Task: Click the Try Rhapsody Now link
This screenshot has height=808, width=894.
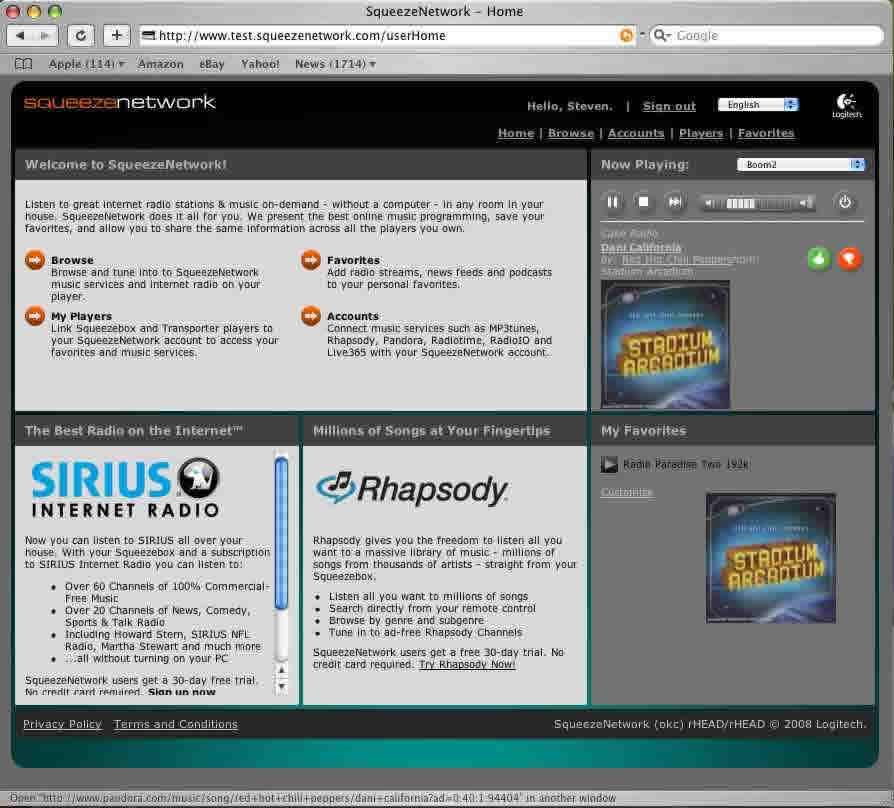Action: (467, 664)
